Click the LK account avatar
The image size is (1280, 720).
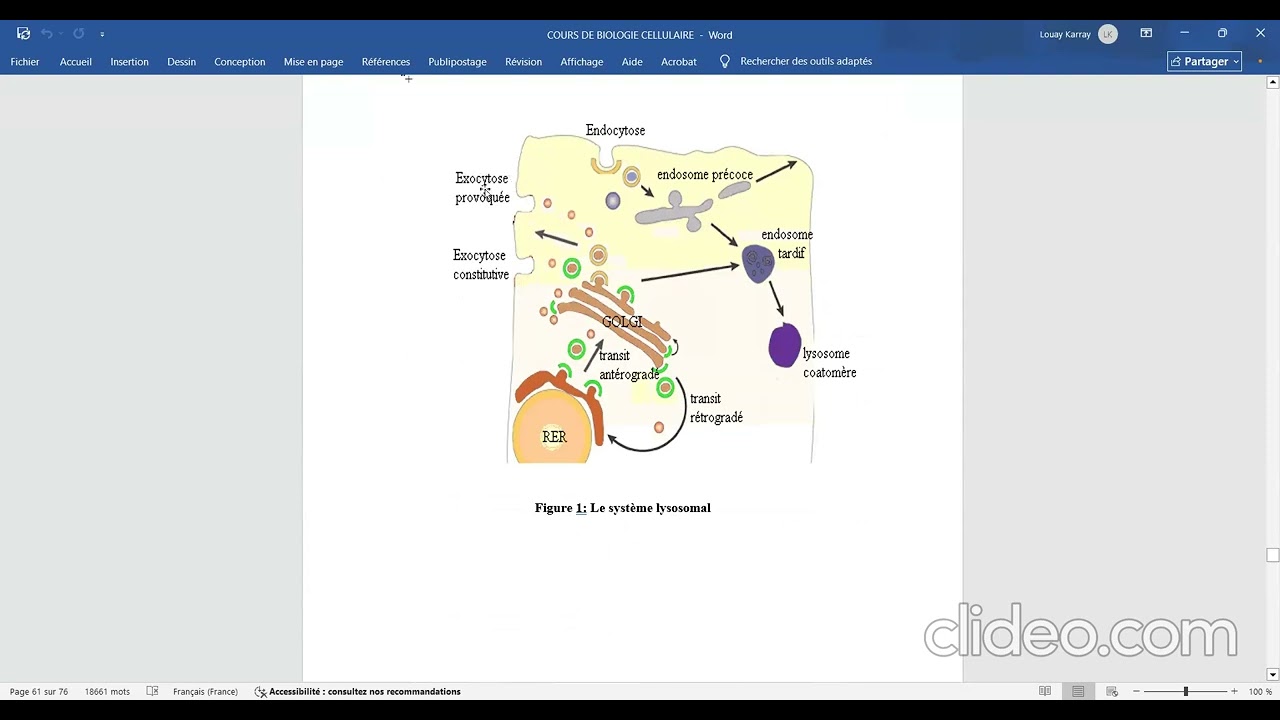(1107, 34)
